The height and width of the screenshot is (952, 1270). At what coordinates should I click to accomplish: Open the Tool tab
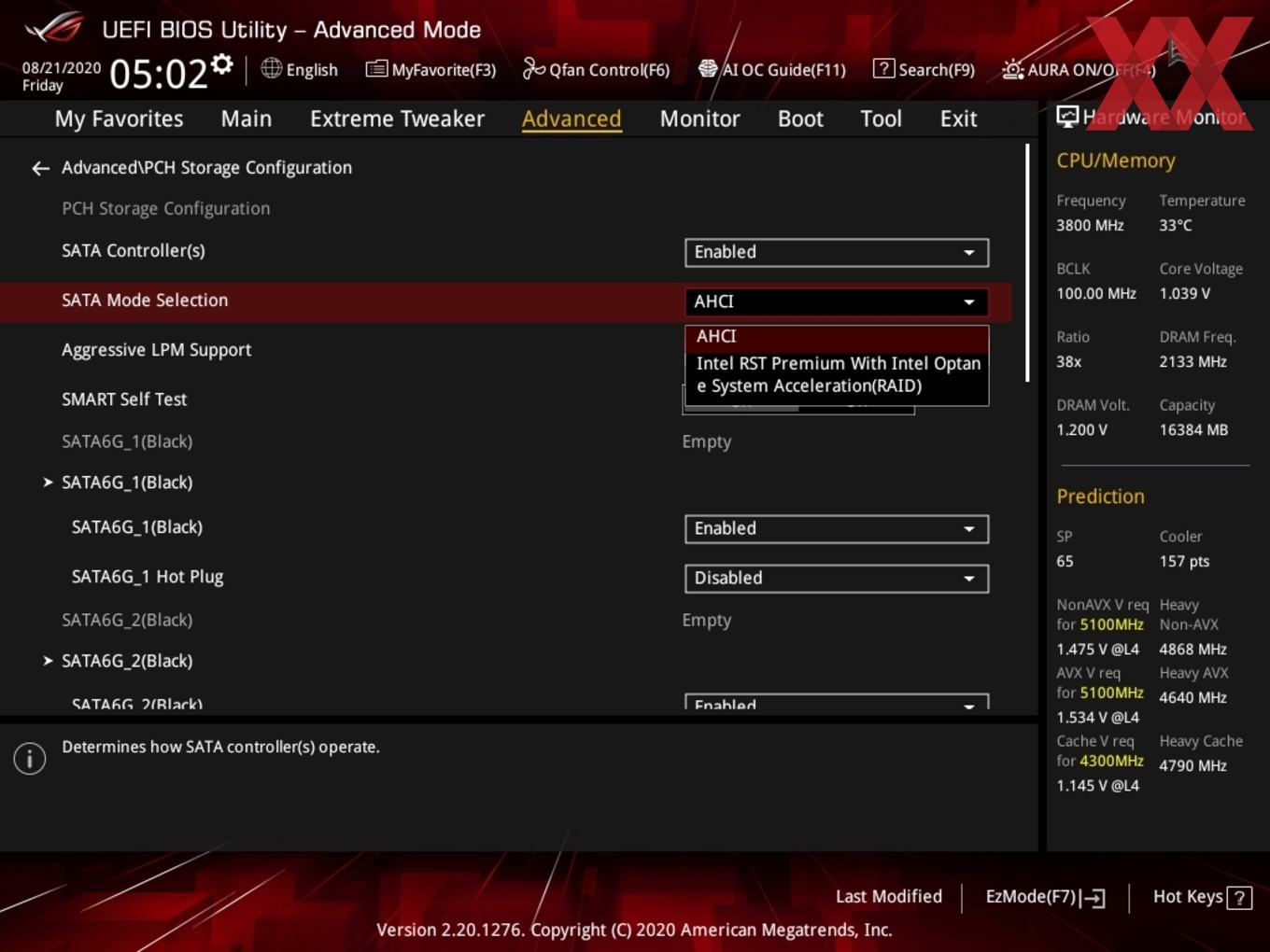(881, 119)
